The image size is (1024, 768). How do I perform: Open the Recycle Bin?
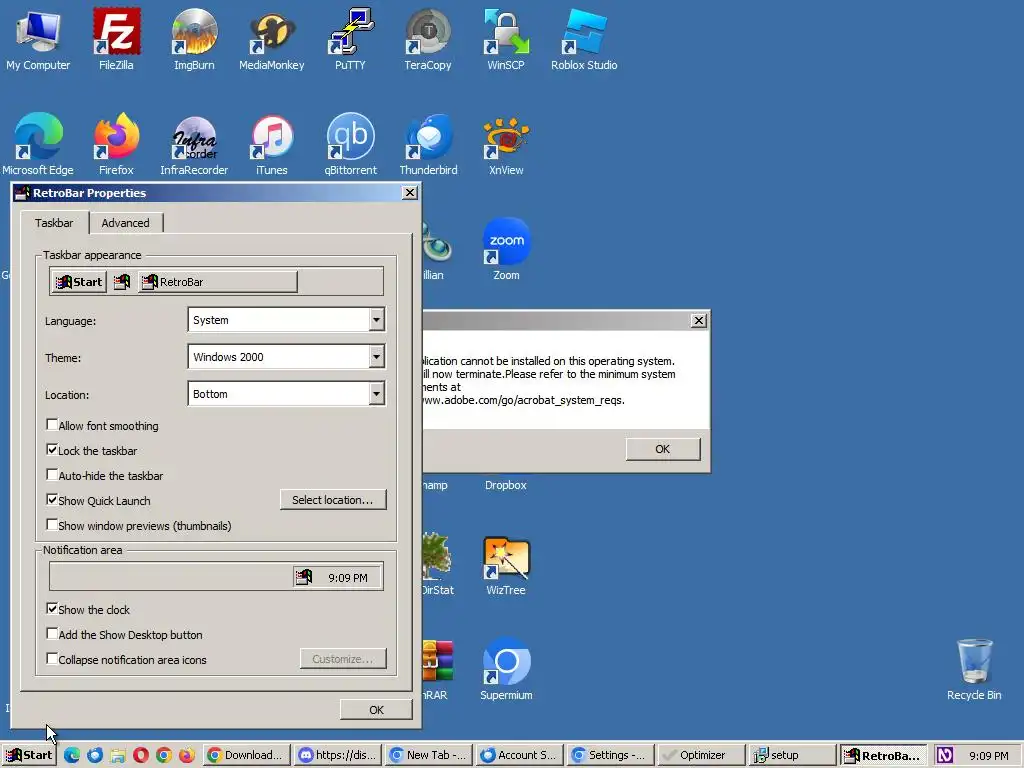tap(974, 669)
